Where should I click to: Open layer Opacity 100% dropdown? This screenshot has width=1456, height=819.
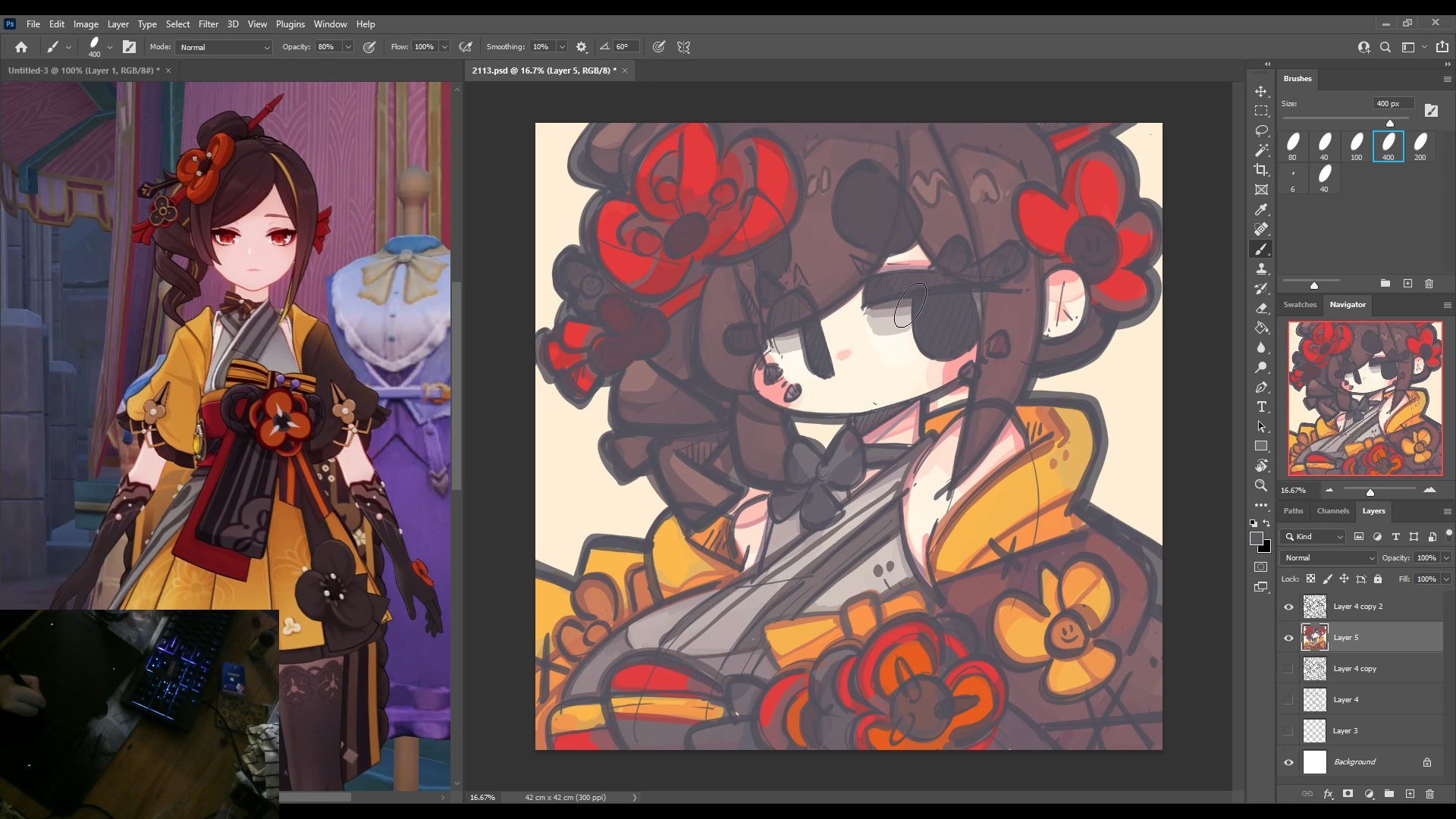1445,558
